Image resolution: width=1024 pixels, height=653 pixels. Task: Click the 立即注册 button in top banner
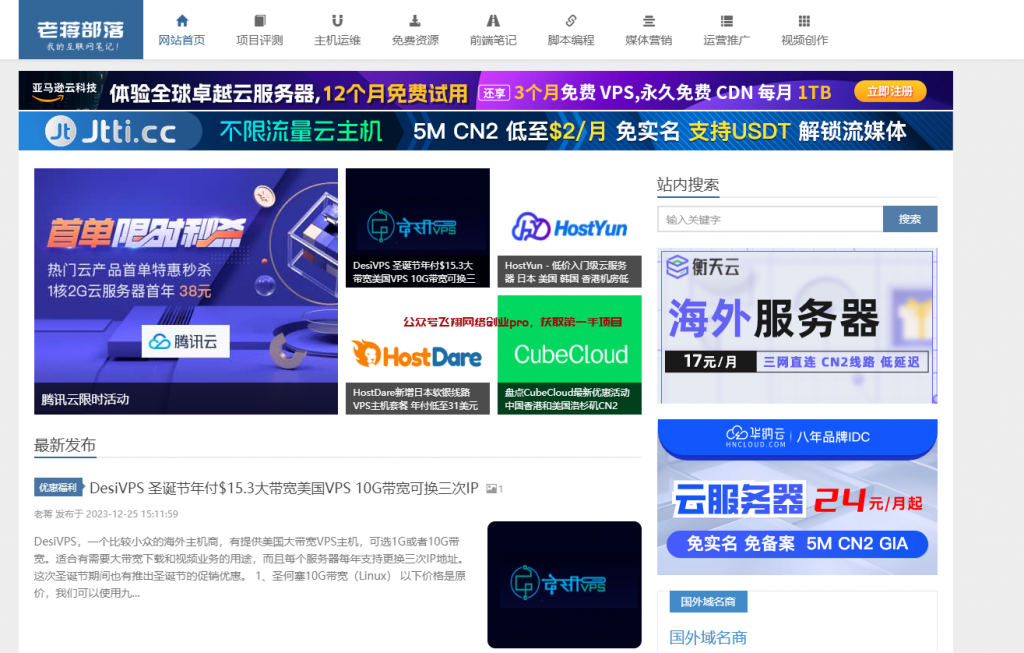point(889,91)
